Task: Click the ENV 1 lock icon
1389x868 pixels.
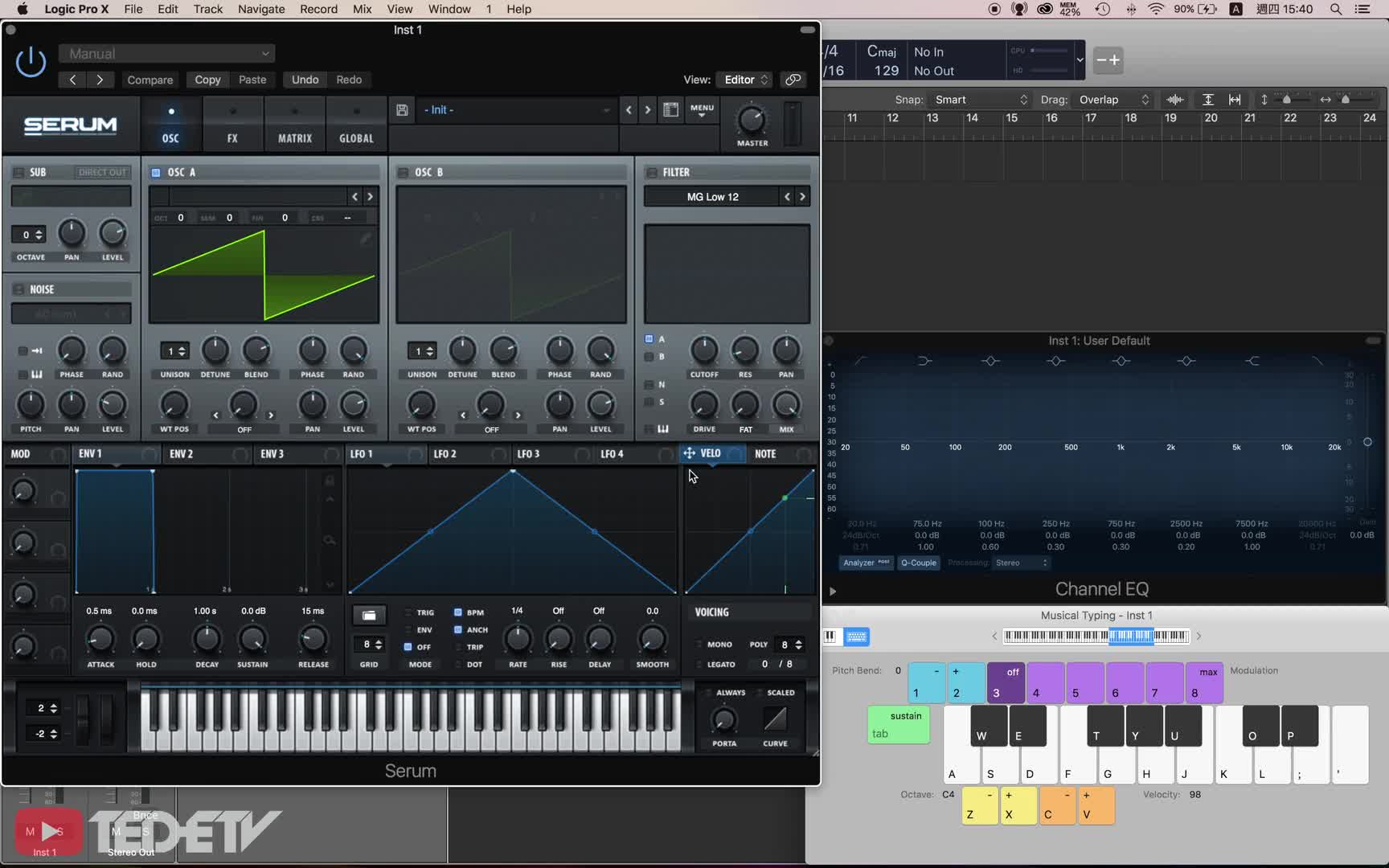Action: click(x=330, y=480)
